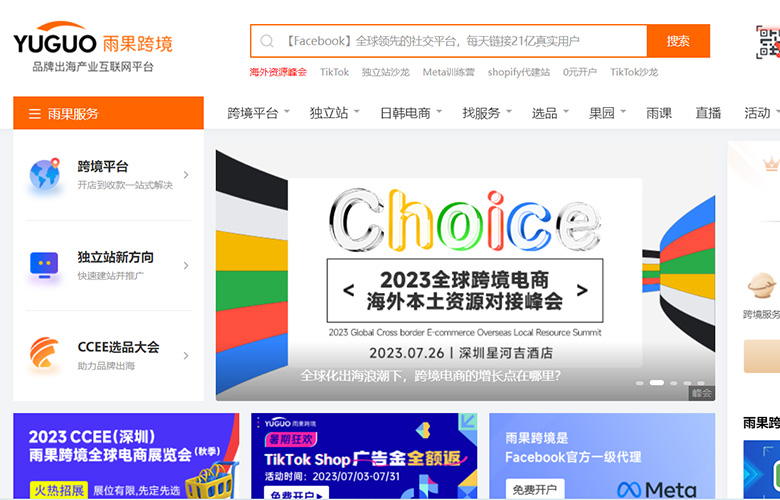Open the TikTok Shop 广告金全额返 banner
780x500 pixels.
pyautogui.click(x=364, y=456)
